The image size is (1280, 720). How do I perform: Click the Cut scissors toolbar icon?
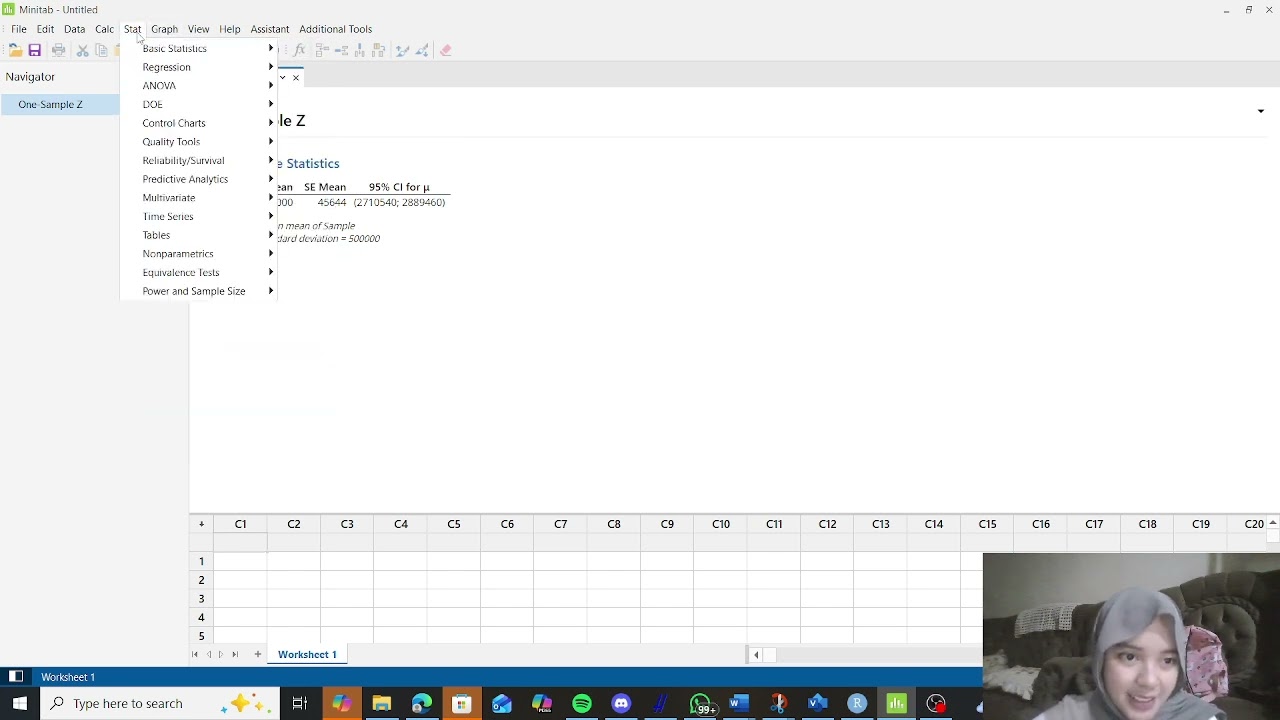(x=83, y=50)
